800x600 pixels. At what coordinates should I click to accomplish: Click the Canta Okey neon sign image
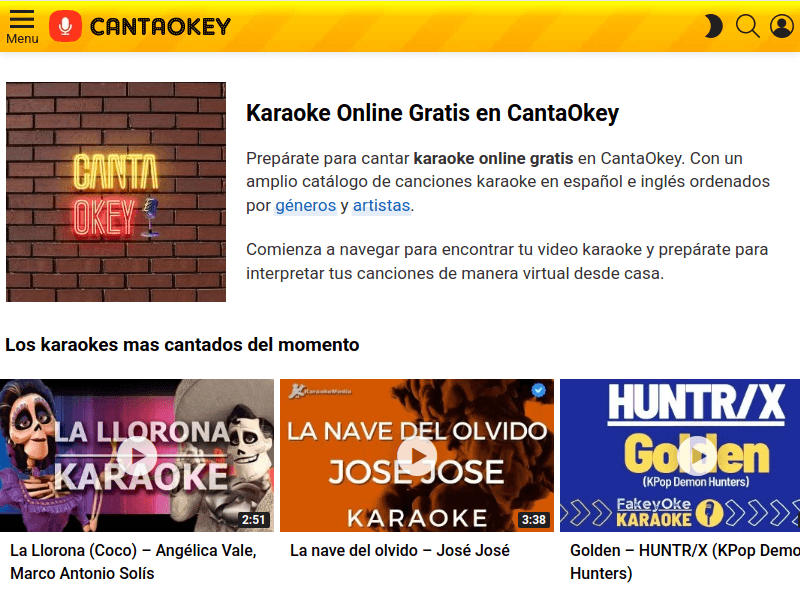[x=116, y=190]
